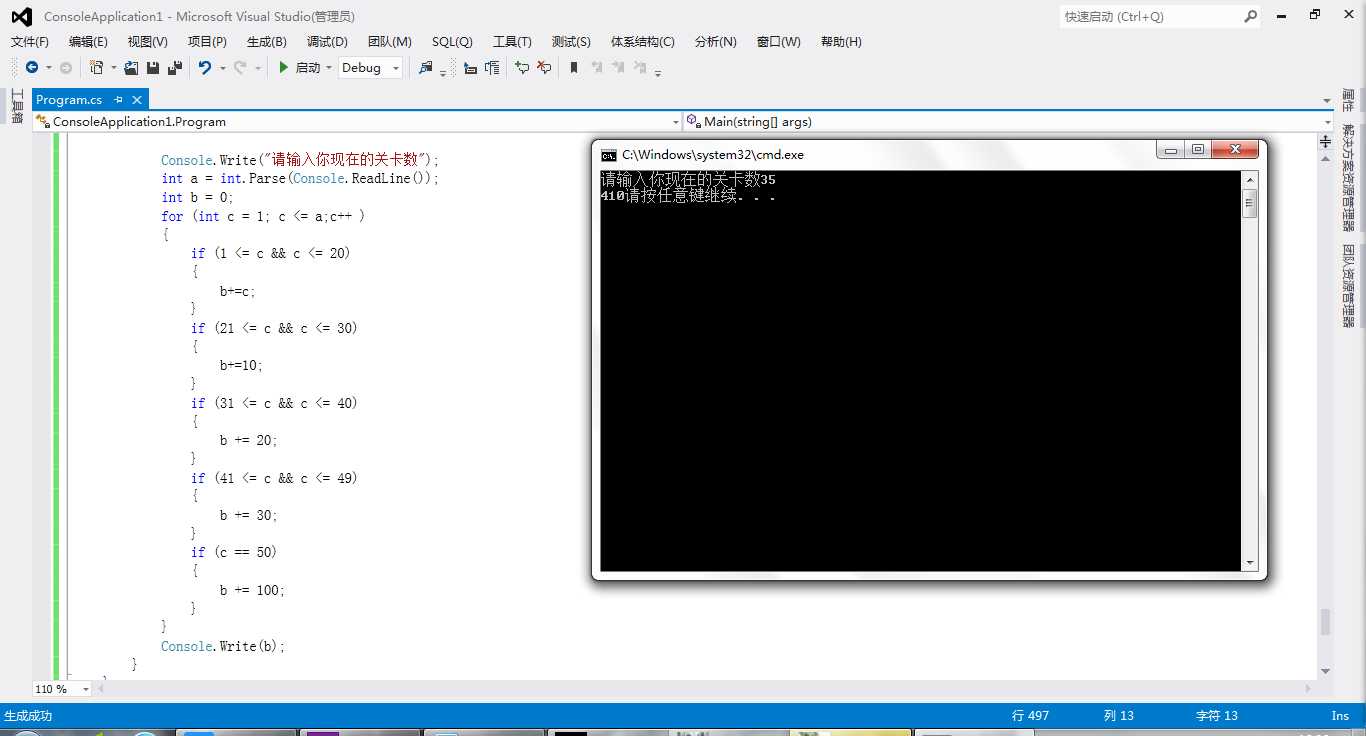
Task: Switch to the Program.cs editor tab
Action: [x=69, y=100]
